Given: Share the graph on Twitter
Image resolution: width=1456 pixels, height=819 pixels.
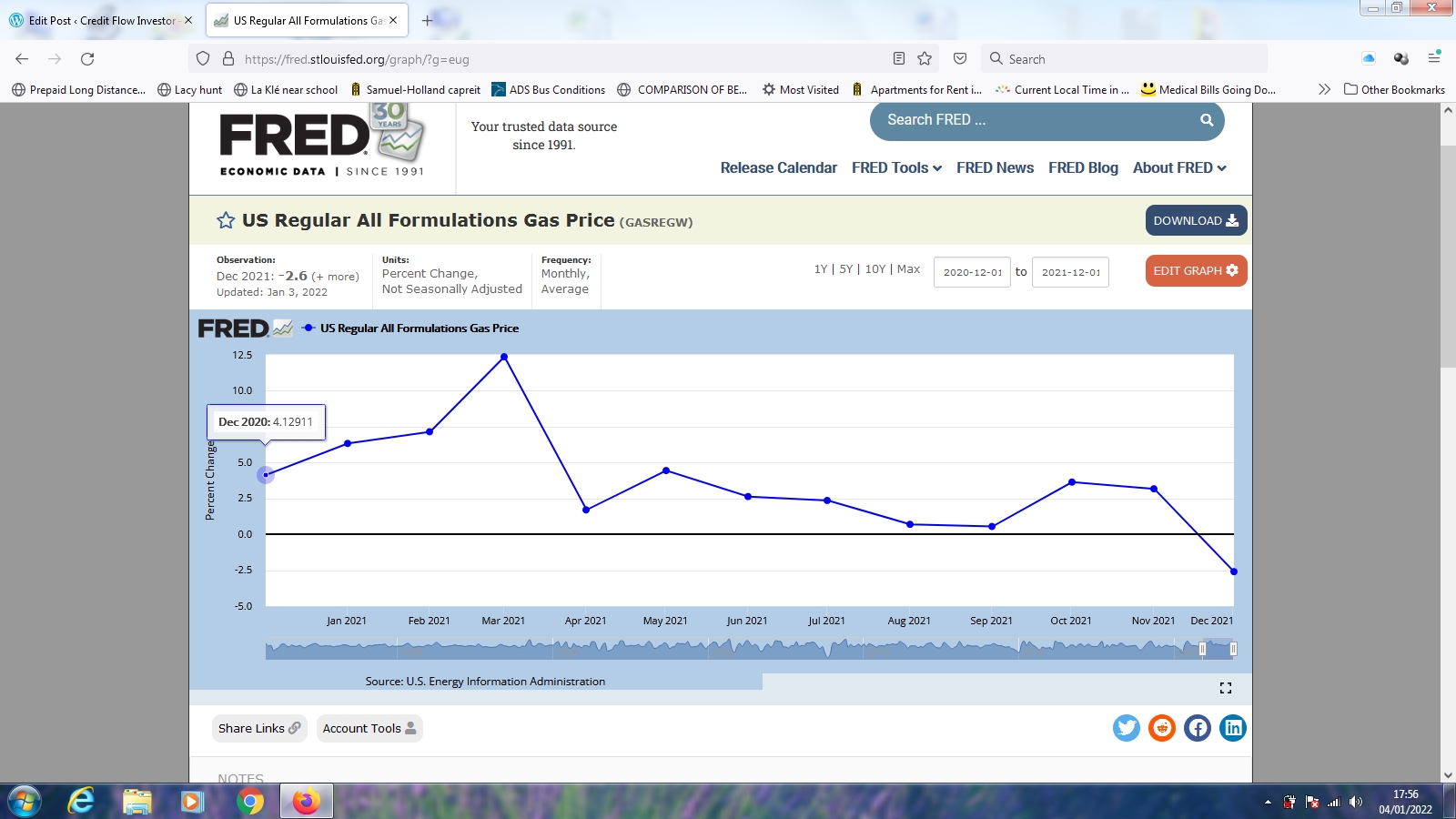Looking at the screenshot, I should click(x=1127, y=728).
